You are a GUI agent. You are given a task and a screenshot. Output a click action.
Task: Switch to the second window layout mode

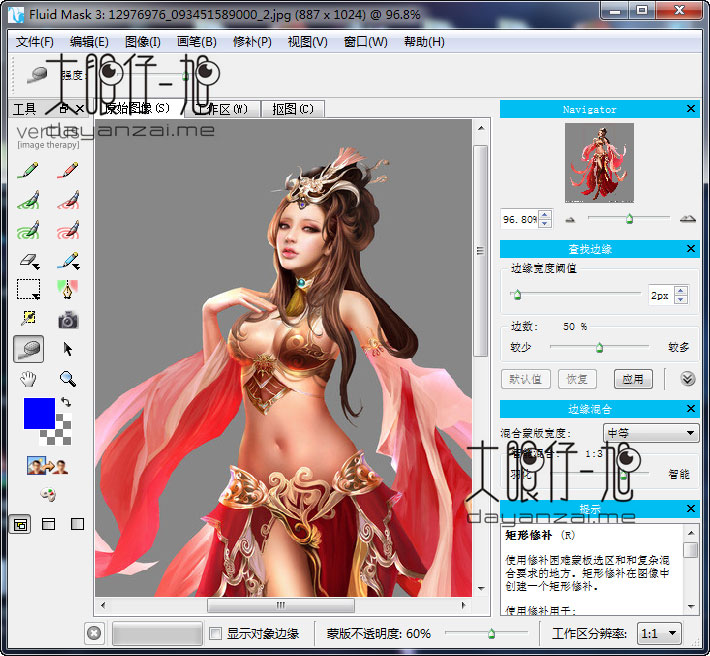click(48, 524)
